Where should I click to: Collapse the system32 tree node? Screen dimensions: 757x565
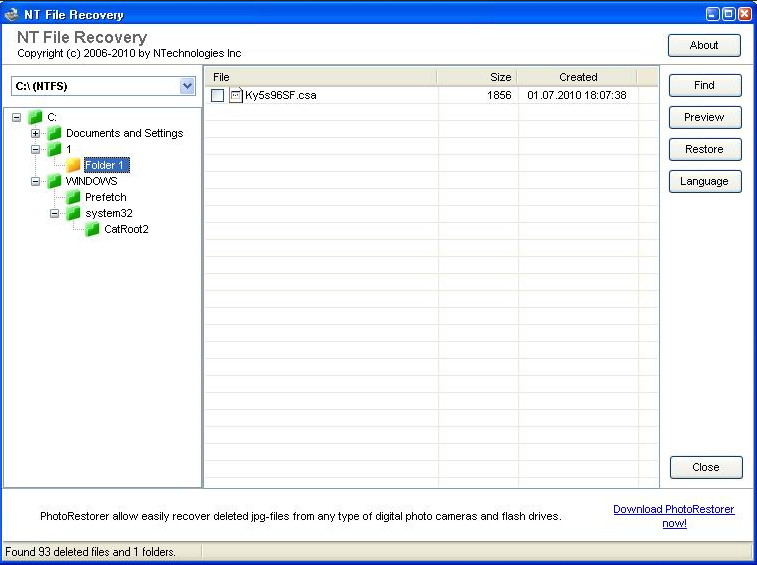click(55, 213)
